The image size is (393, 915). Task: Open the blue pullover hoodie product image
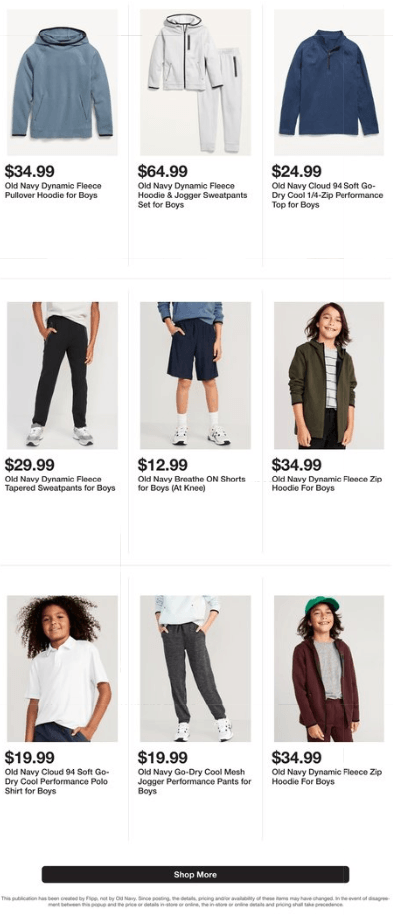point(62,82)
